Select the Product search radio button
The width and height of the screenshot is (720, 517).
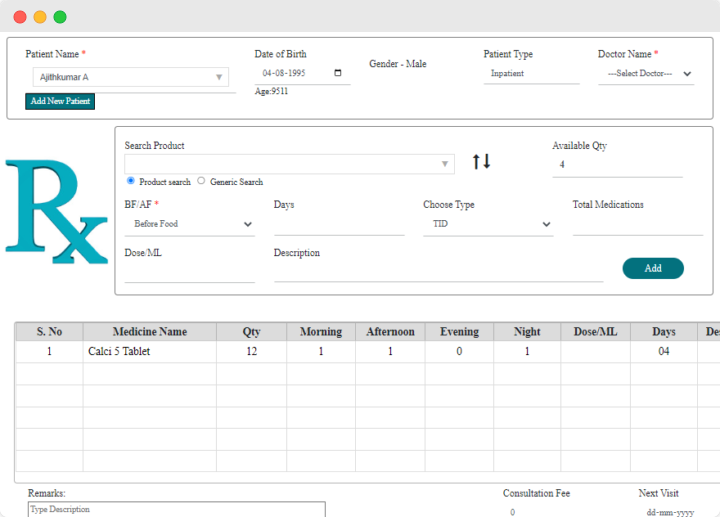pos(131,181)
